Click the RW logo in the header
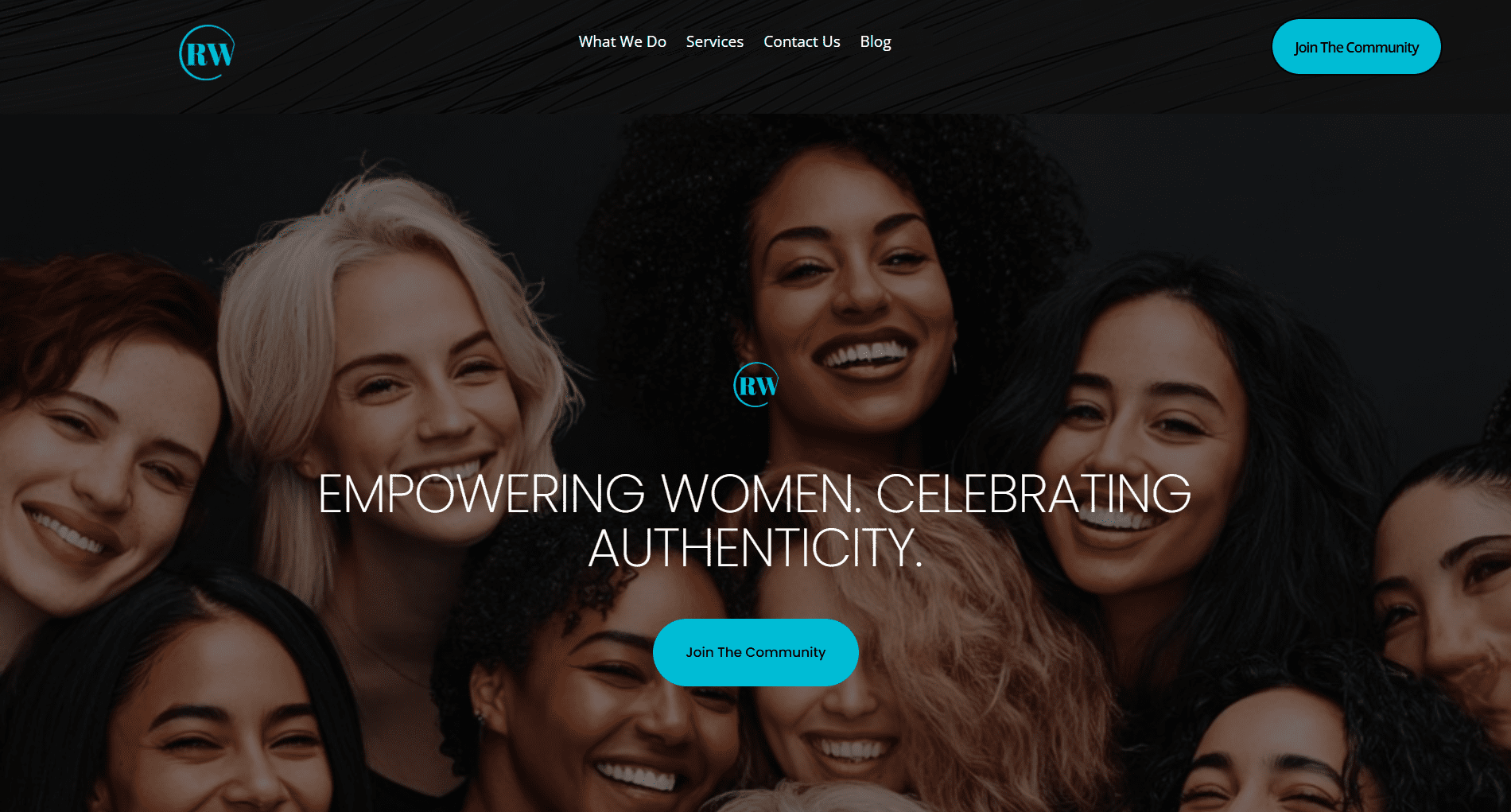Screen dimensions: 1511x812 click(x=207, y=52)
